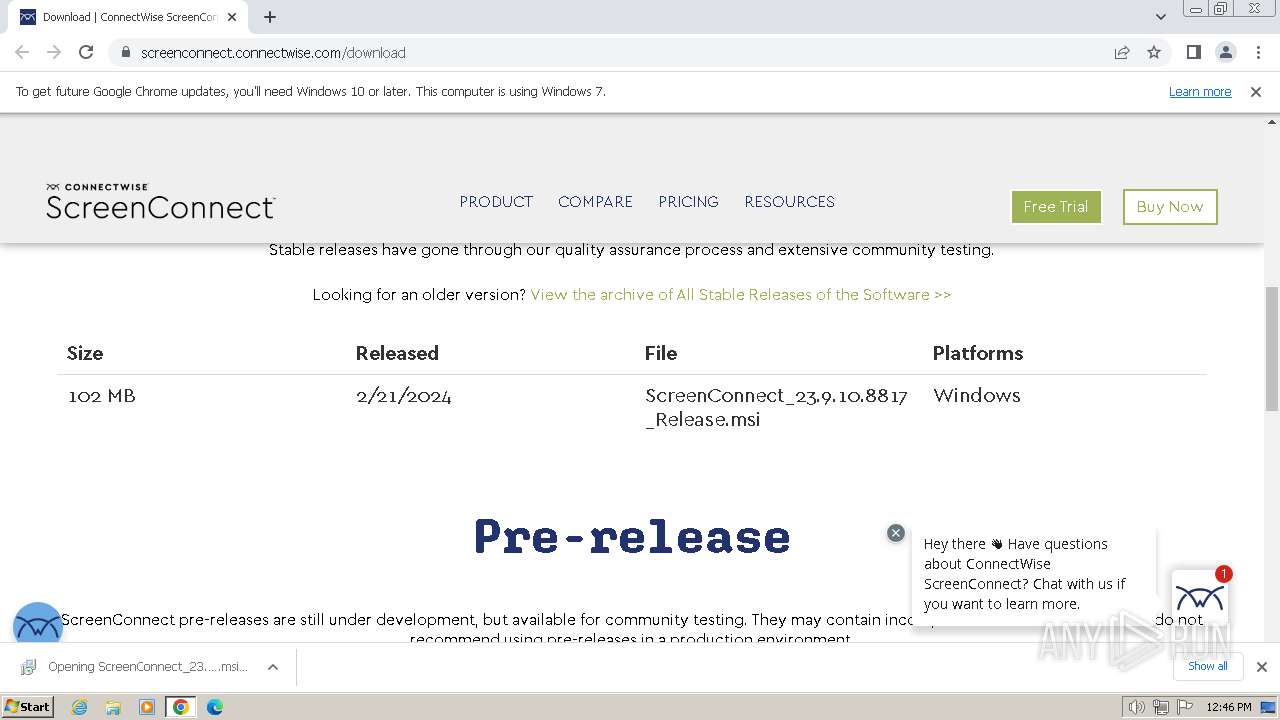Screen dimensions: 1280x720
Task: Open the Action Center flag icon
Action: click(1184, 707)
